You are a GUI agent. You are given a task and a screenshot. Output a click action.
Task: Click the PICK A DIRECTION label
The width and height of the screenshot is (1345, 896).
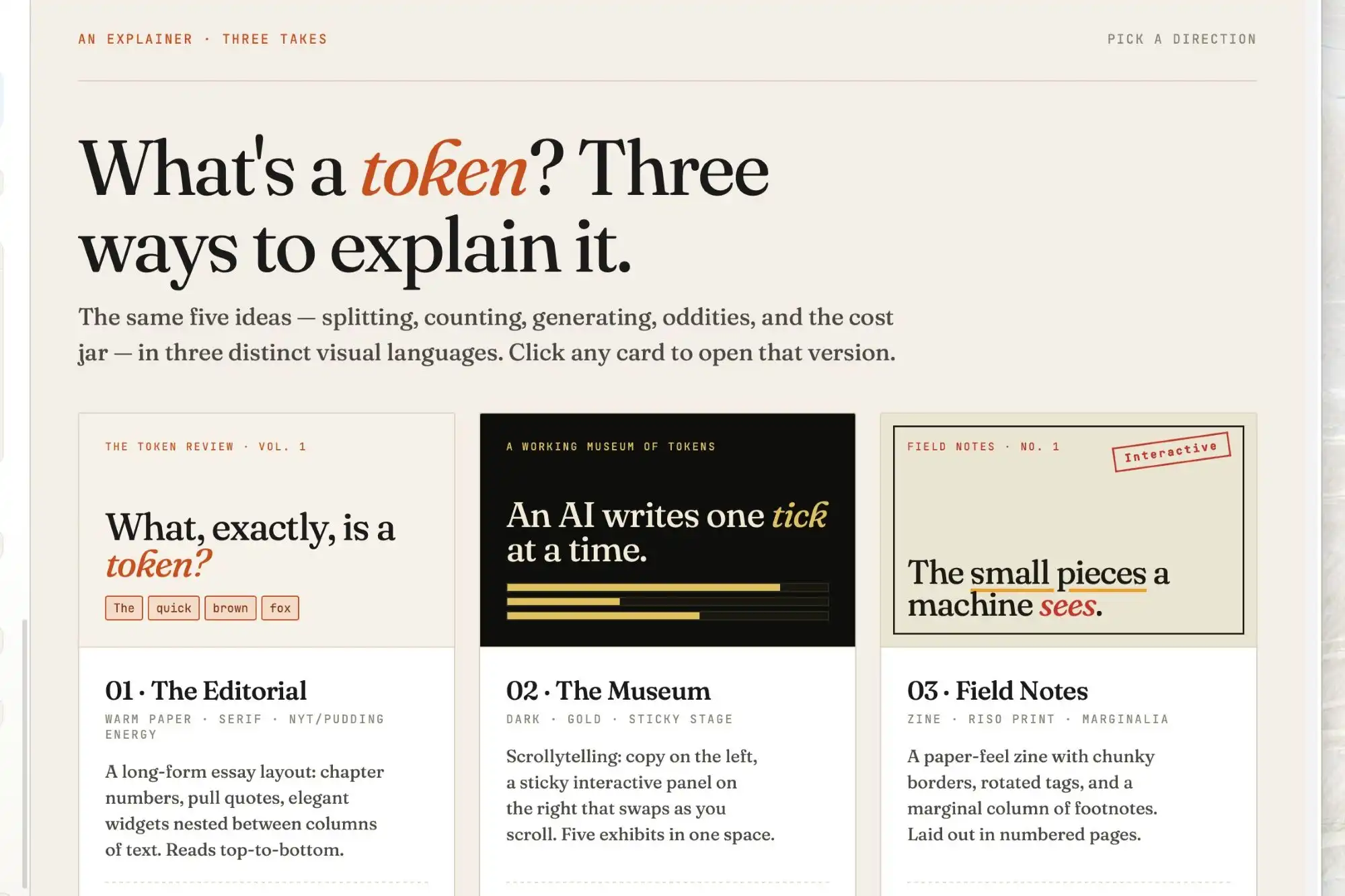1181,38
